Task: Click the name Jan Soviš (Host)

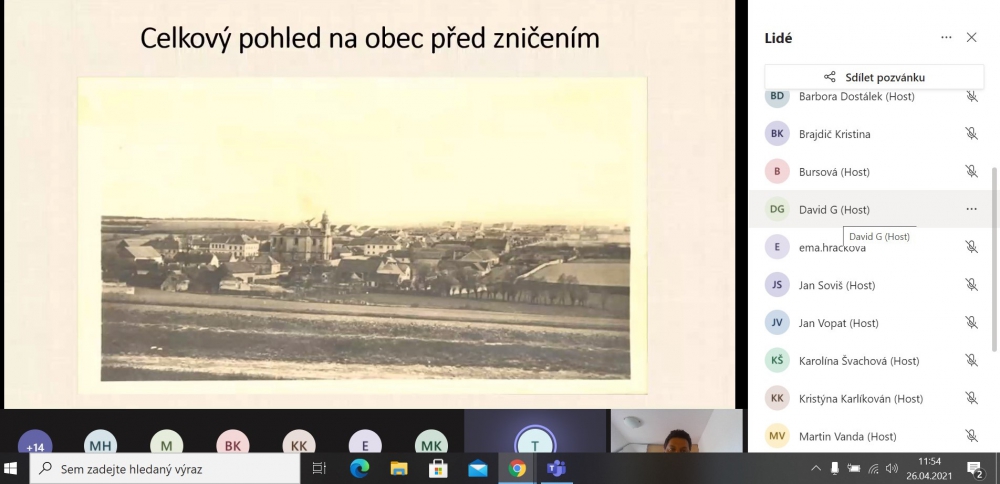Action: click(x=837, y=285)
